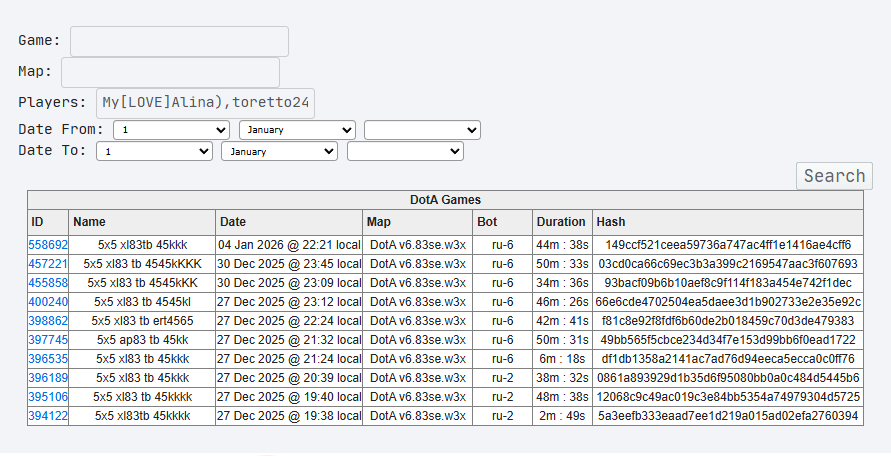Open the Date To month dropdown

280,151
